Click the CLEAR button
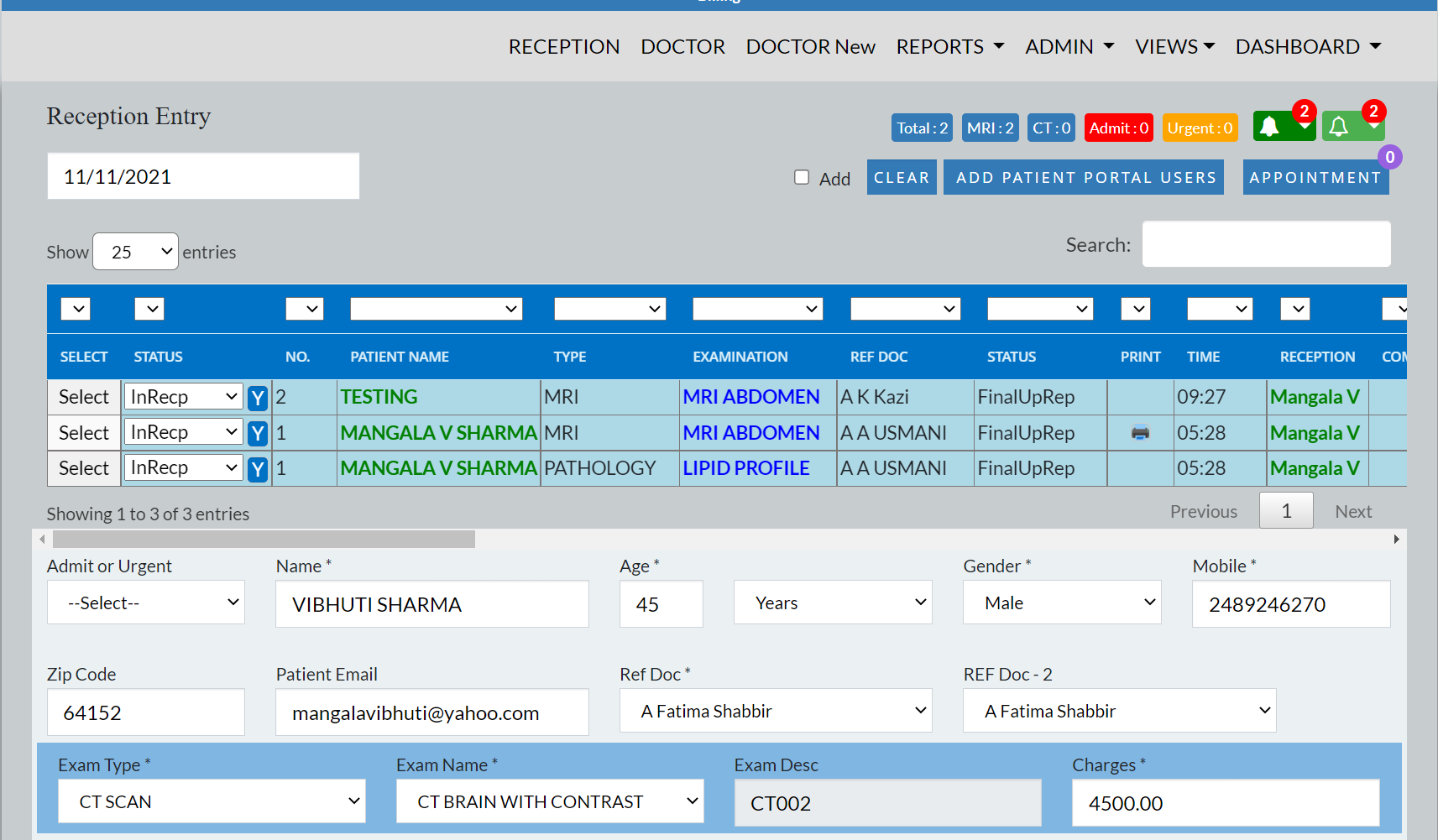Viewport: 1438px width, 840px height. click(x=902, y=177)
